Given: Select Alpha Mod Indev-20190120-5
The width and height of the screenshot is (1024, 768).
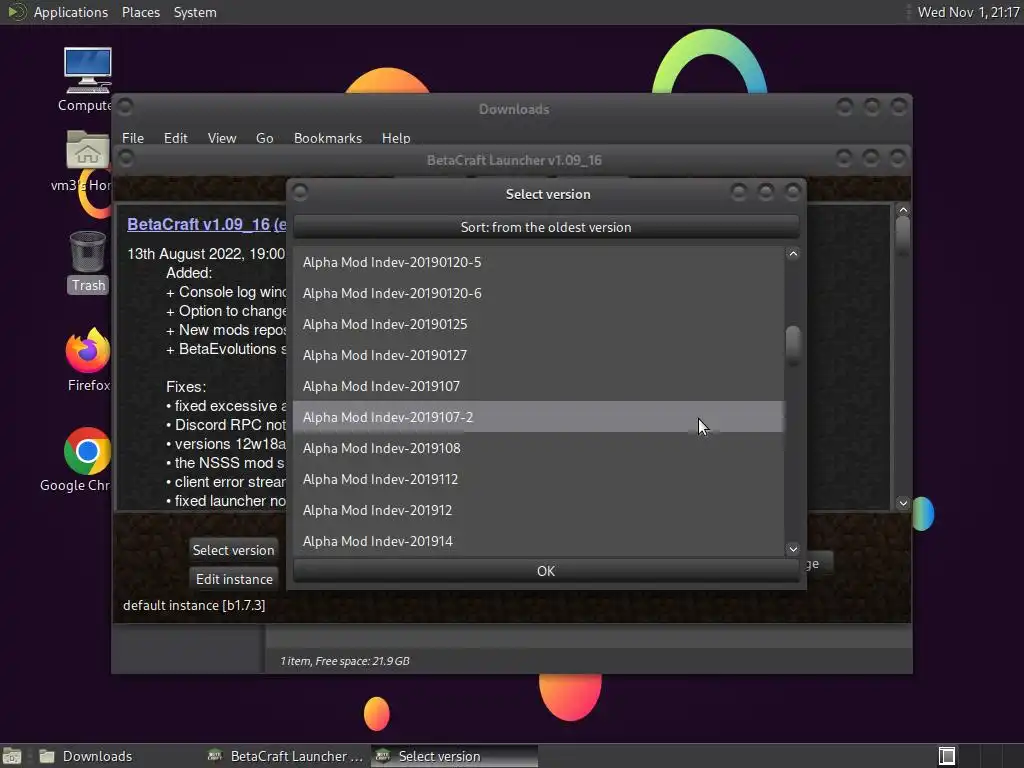Looking at the screenshot, I should 538,262.
